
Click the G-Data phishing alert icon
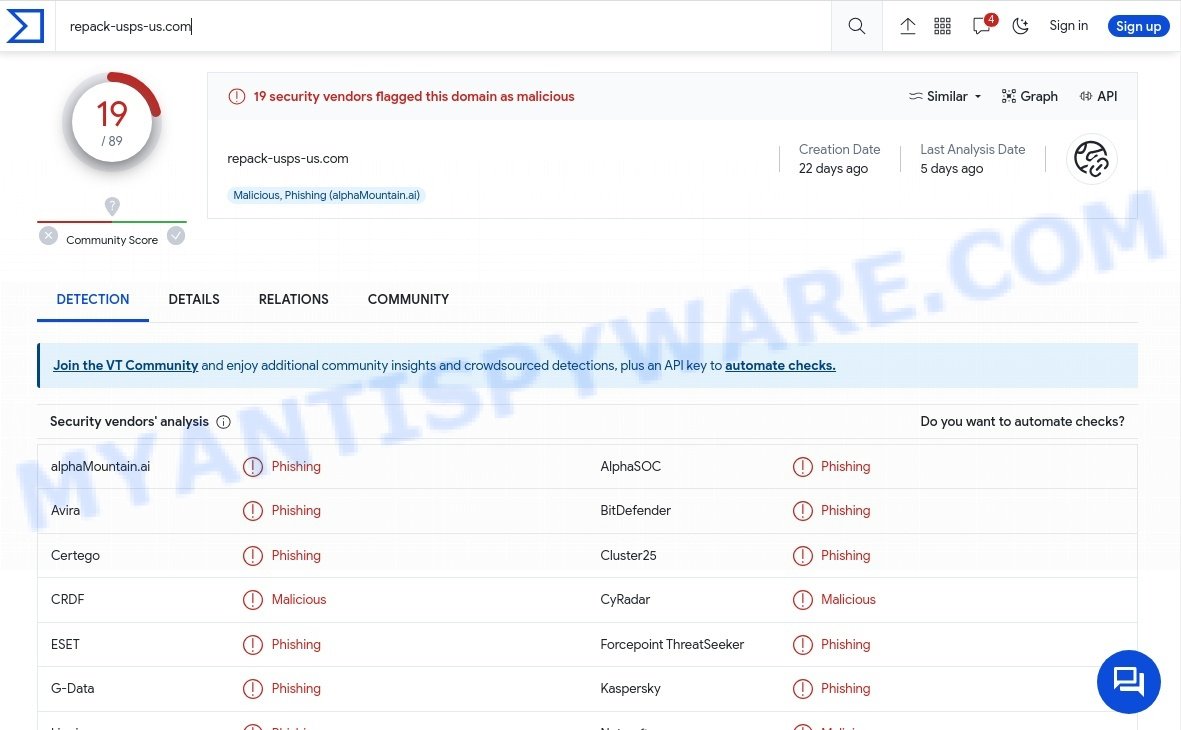tap(253, 689)
